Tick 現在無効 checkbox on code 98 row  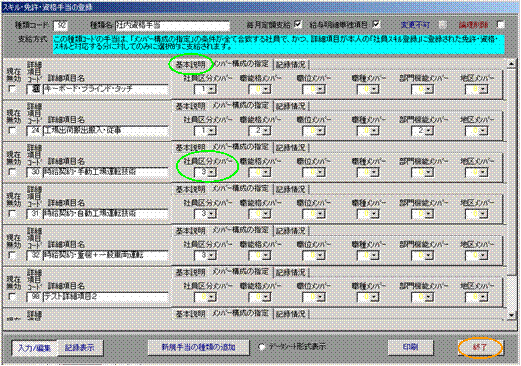12,297
